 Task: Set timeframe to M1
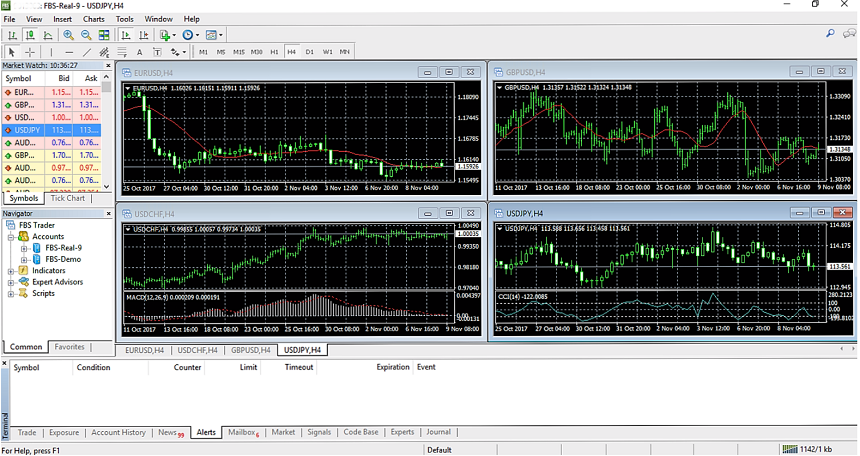pyautogui.click(x=203, y=52)
